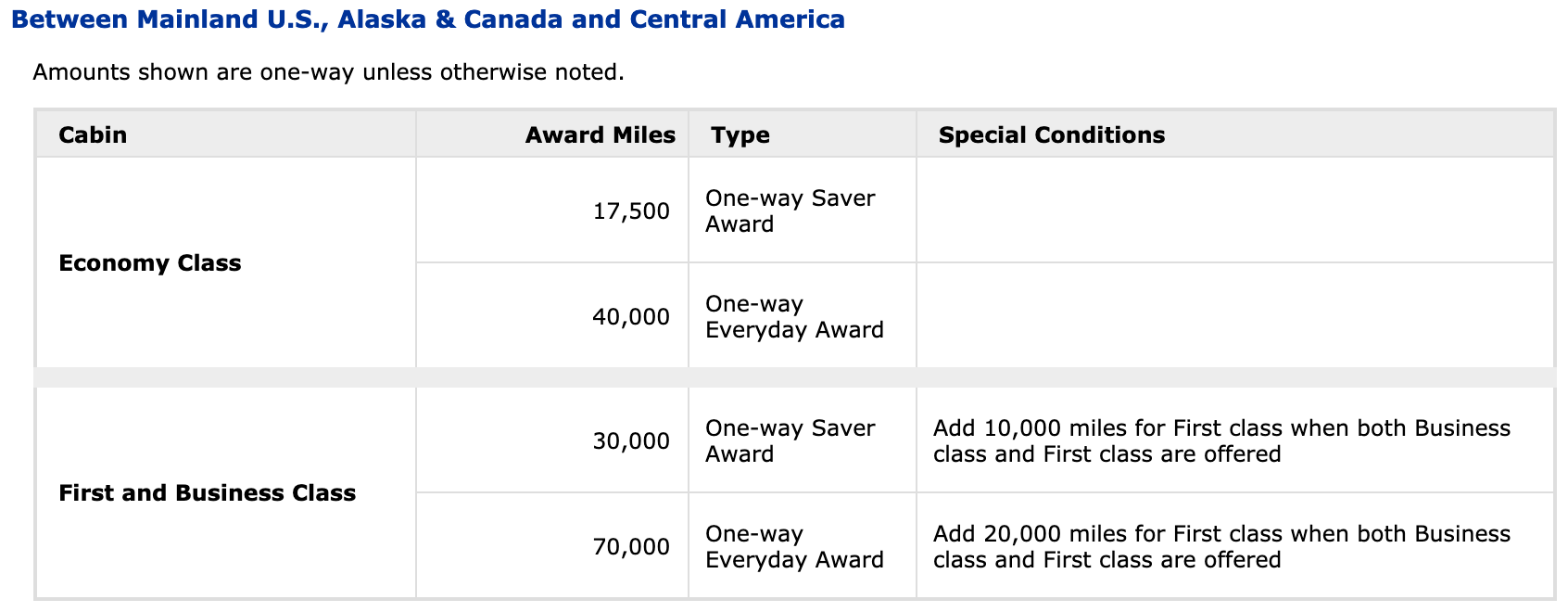The image size is (1568, 612).
Task: Click the One-way Saver Award in the 30,000 row
Action: pos(790,441)
